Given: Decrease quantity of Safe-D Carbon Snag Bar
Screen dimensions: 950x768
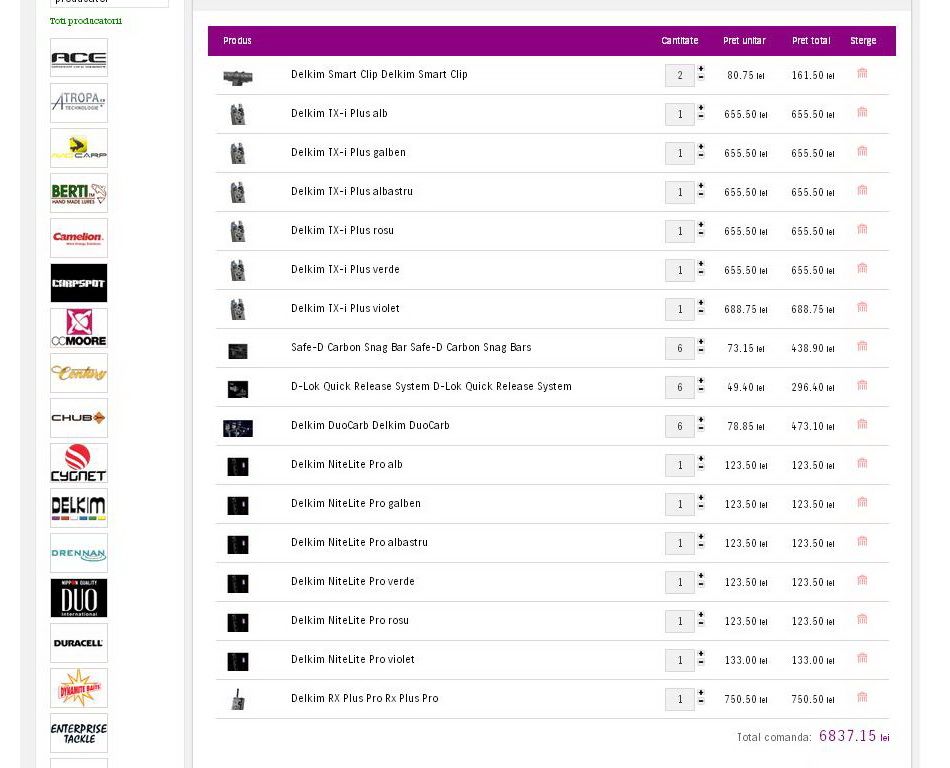Looking at the screenshot, I should click(x=701, y=353).
